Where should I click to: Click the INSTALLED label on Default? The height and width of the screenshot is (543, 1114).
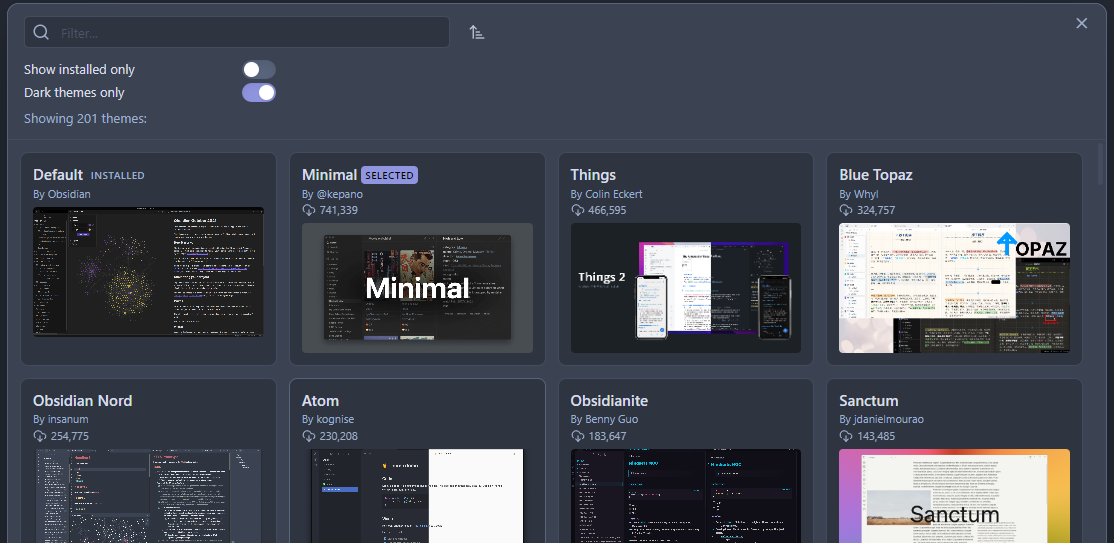point(117,176)
